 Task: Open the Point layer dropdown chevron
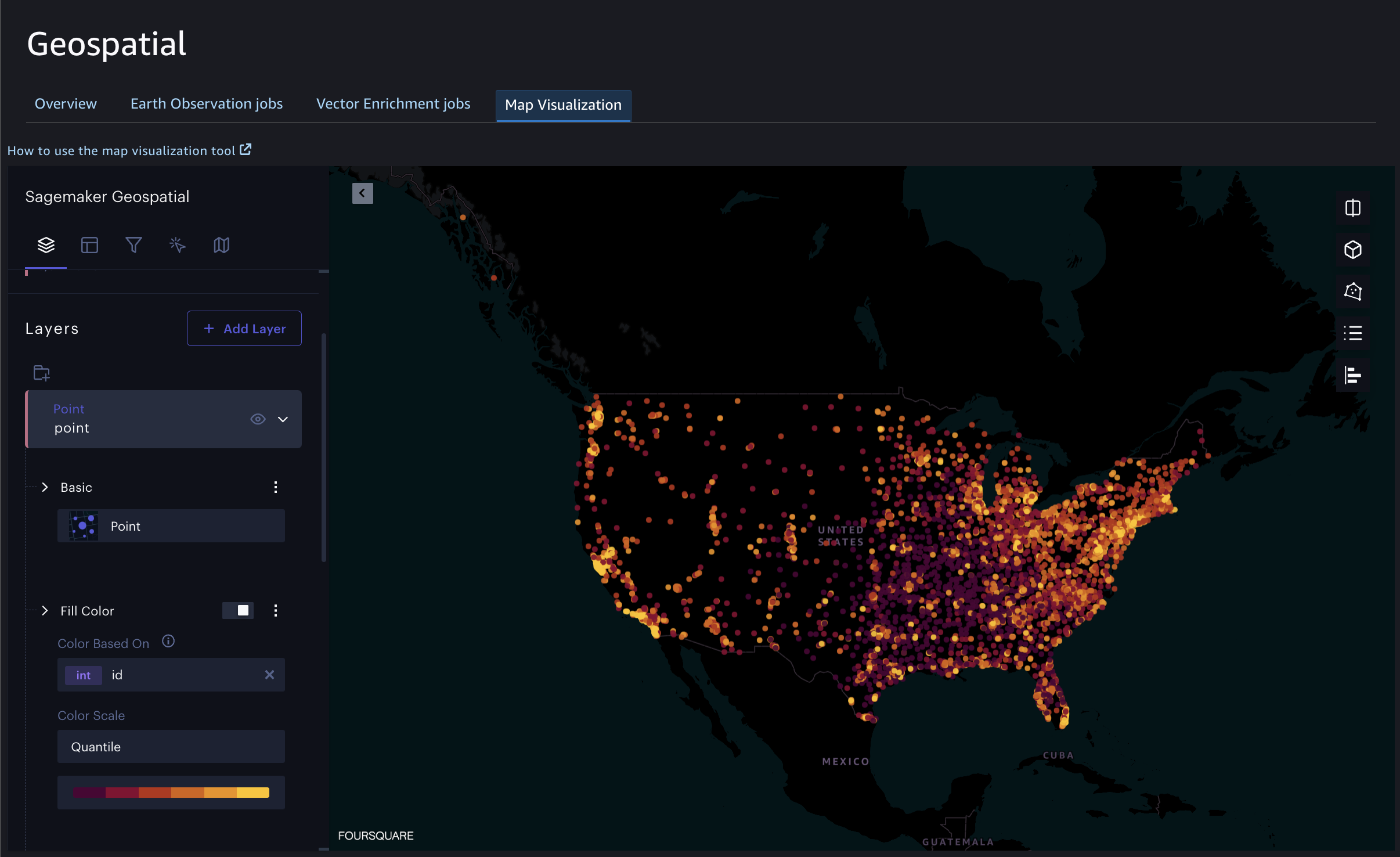point(283,418)
